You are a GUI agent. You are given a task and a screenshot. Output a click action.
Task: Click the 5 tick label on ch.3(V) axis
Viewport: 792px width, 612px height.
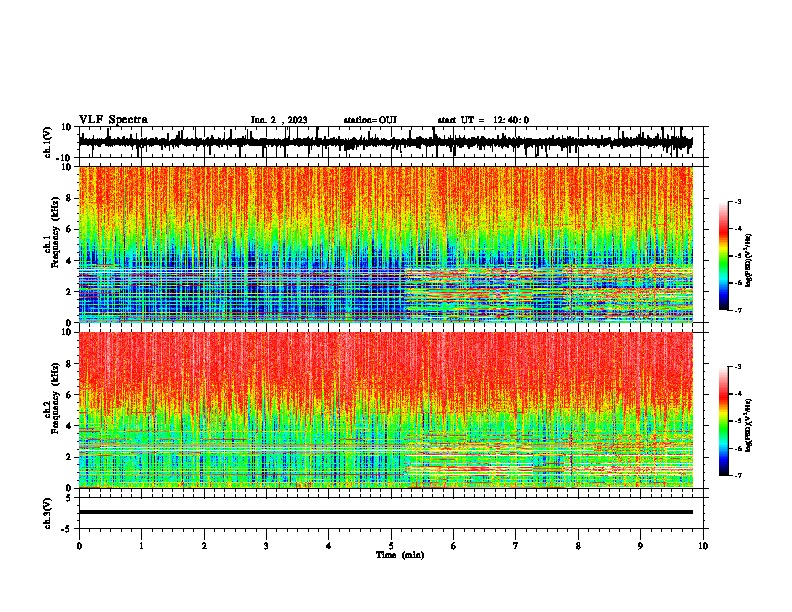[69, 498]
